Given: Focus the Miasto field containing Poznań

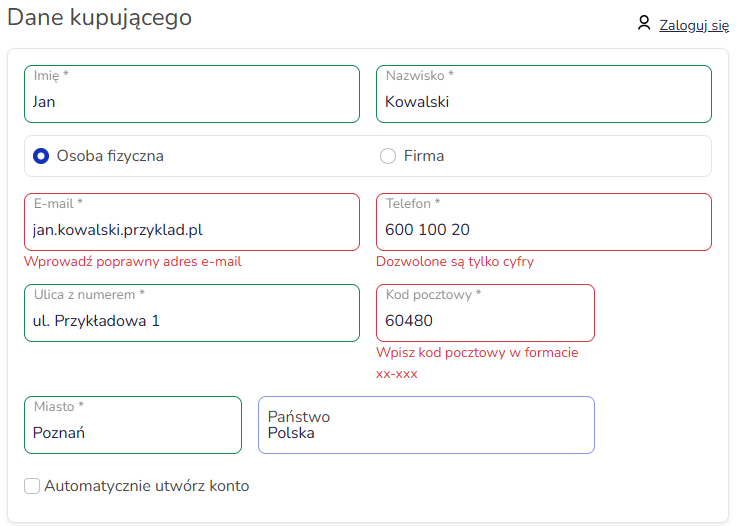Looking at the screenshot, I should click(x=133, y=425).
